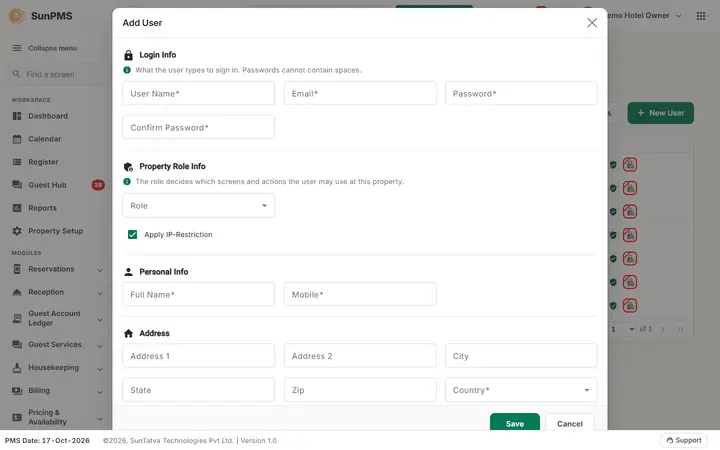This screenshot has width=720, height=450.
Task: Click the Personal Info person icon
Action: point(129,272)
